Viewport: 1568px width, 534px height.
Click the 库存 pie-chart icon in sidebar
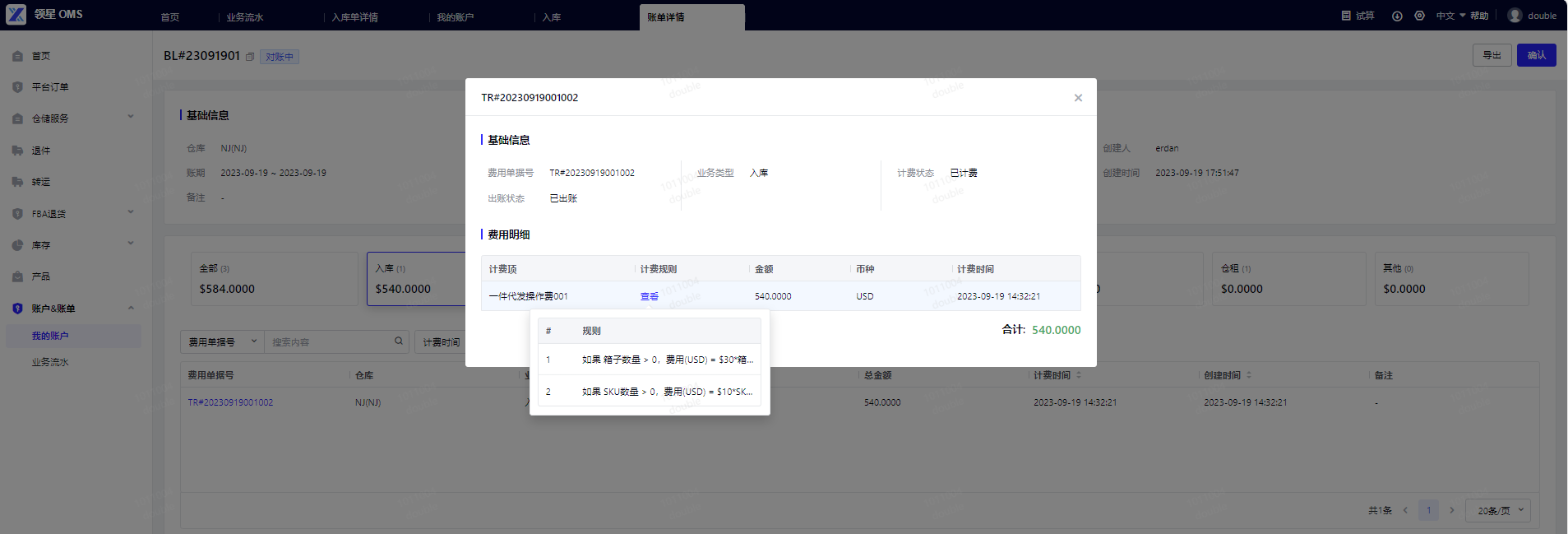(x=17, y=245)
